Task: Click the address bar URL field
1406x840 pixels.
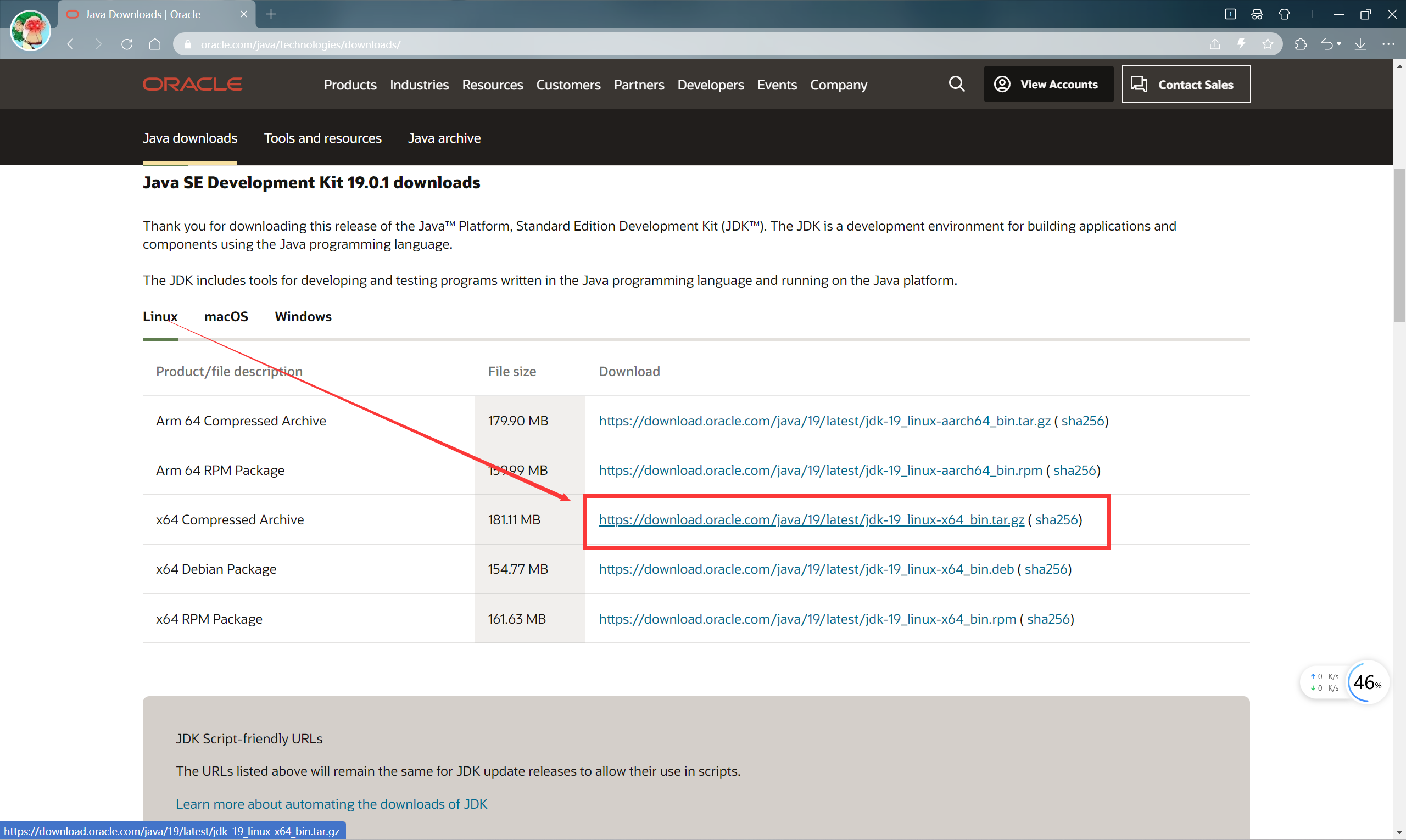Action: 679,44
